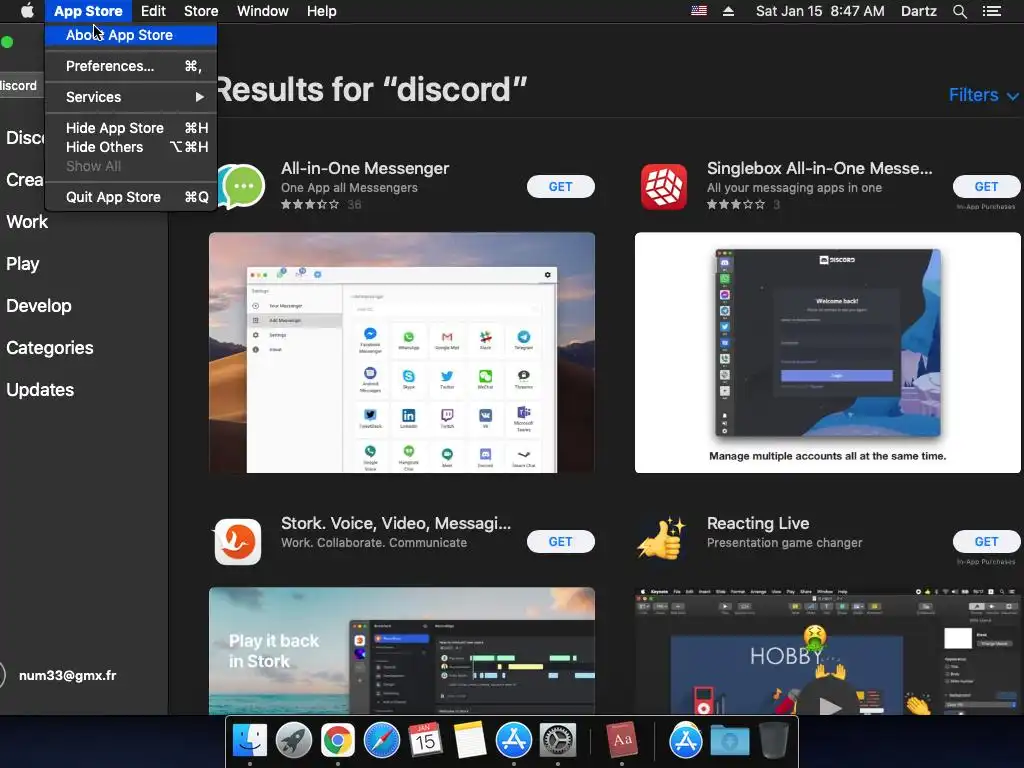Click the Dartz user name
This screenshot has width=1024, height=768.
[918, 11]
